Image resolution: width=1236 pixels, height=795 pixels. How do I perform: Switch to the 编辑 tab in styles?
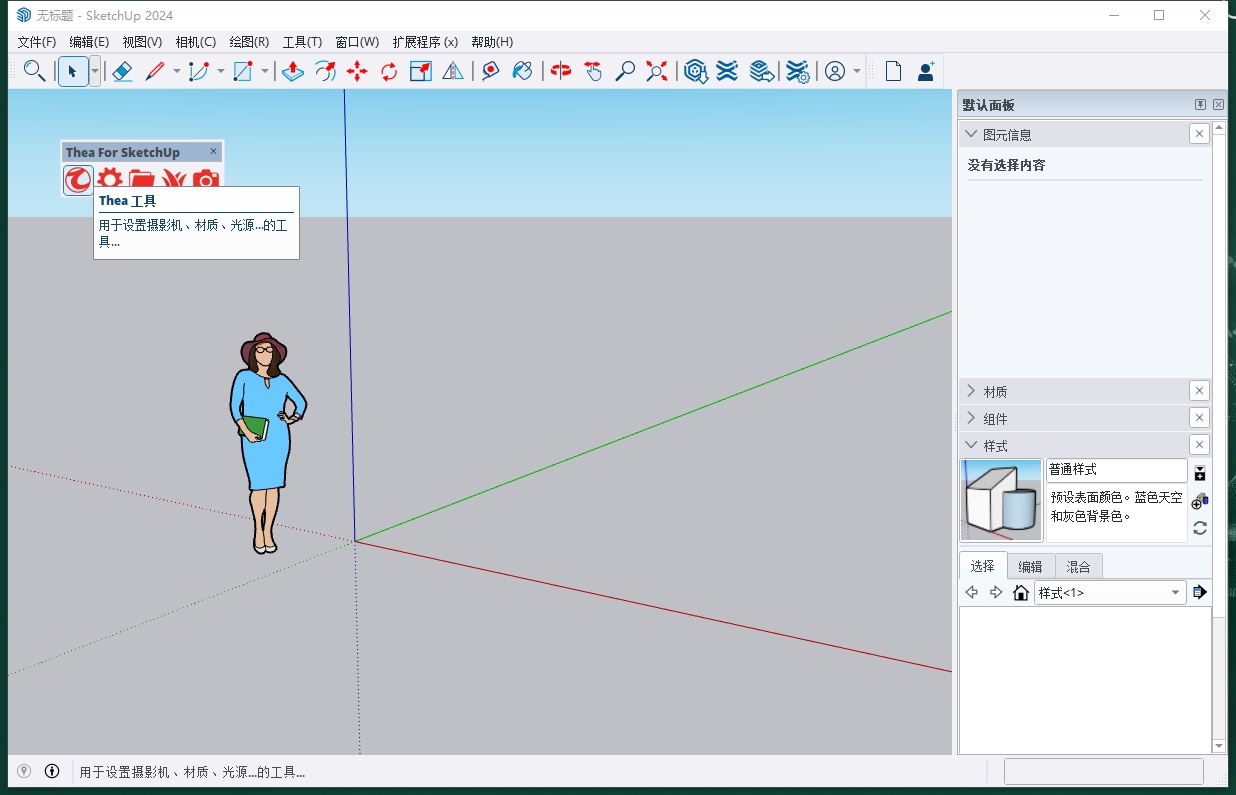[1030, 566]
